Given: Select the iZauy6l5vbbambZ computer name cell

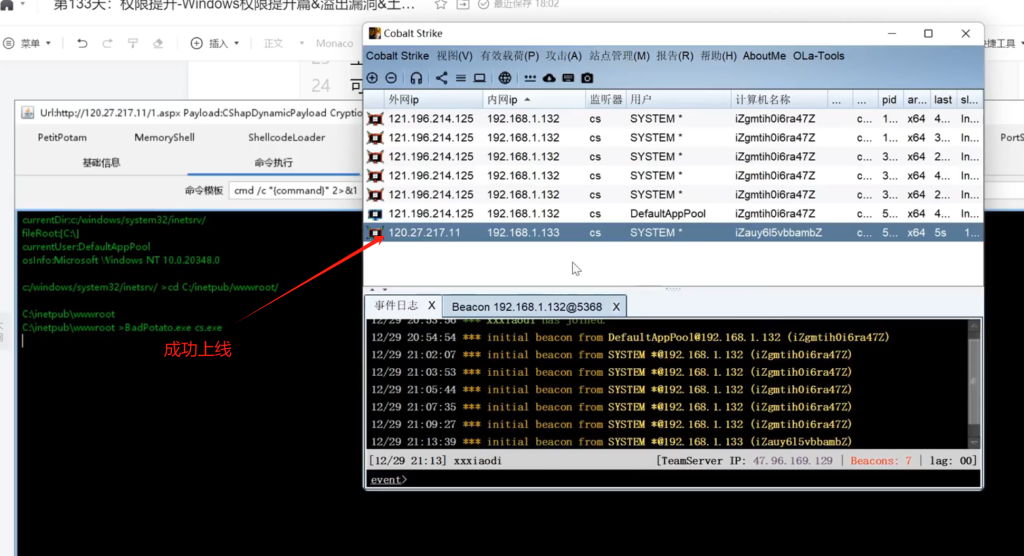Looking at the screenshot, I should (x=778, y=233).
